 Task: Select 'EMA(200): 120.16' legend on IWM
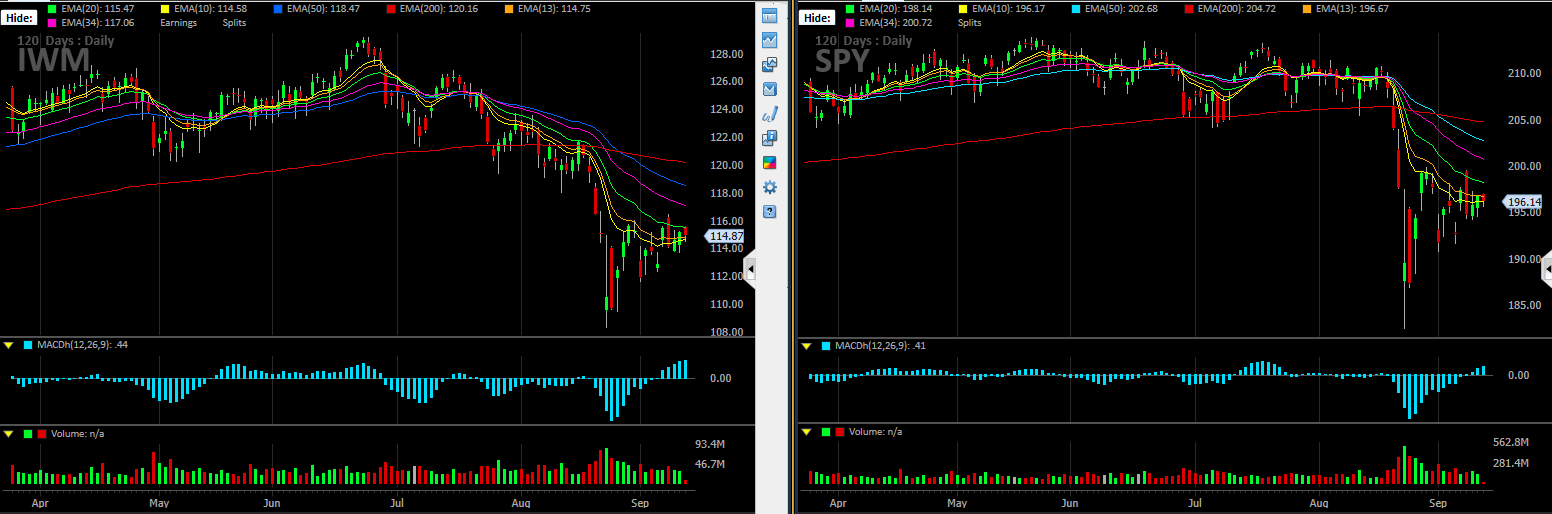[x=441, y=9]
